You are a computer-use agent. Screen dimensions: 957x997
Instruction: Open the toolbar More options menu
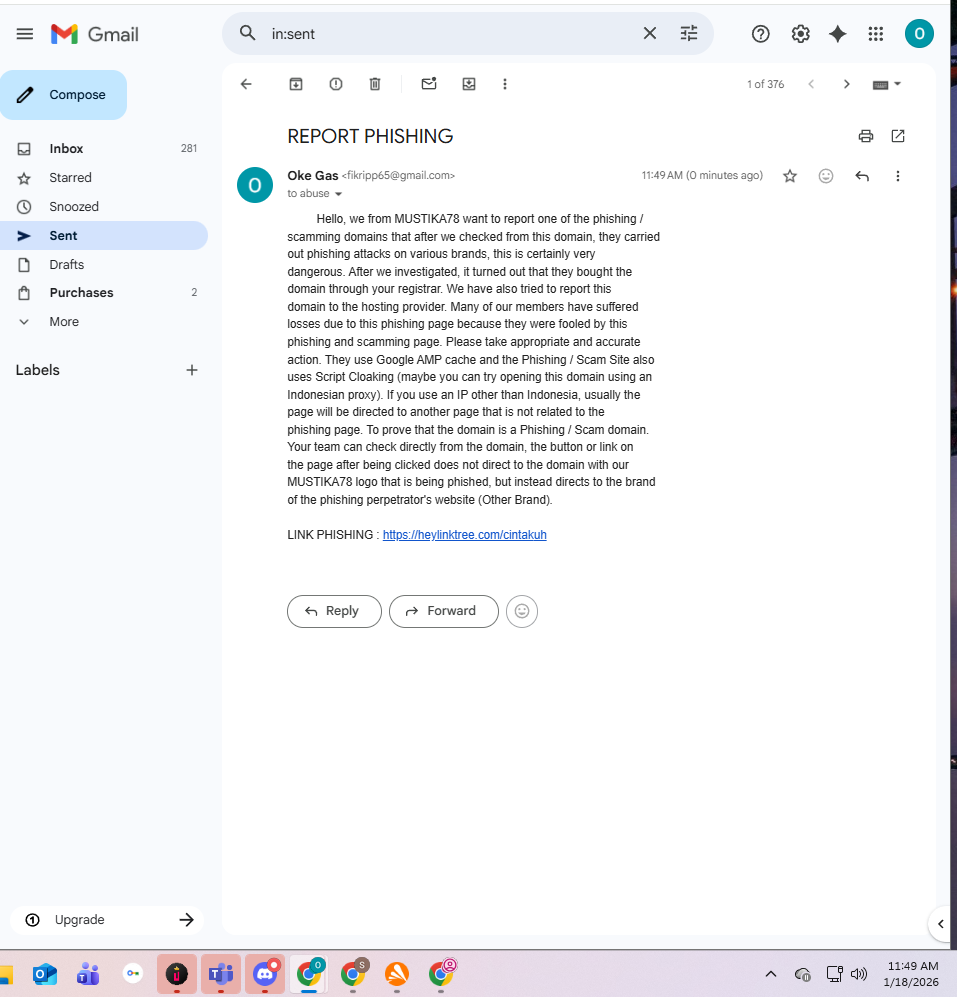coord(505,84)
